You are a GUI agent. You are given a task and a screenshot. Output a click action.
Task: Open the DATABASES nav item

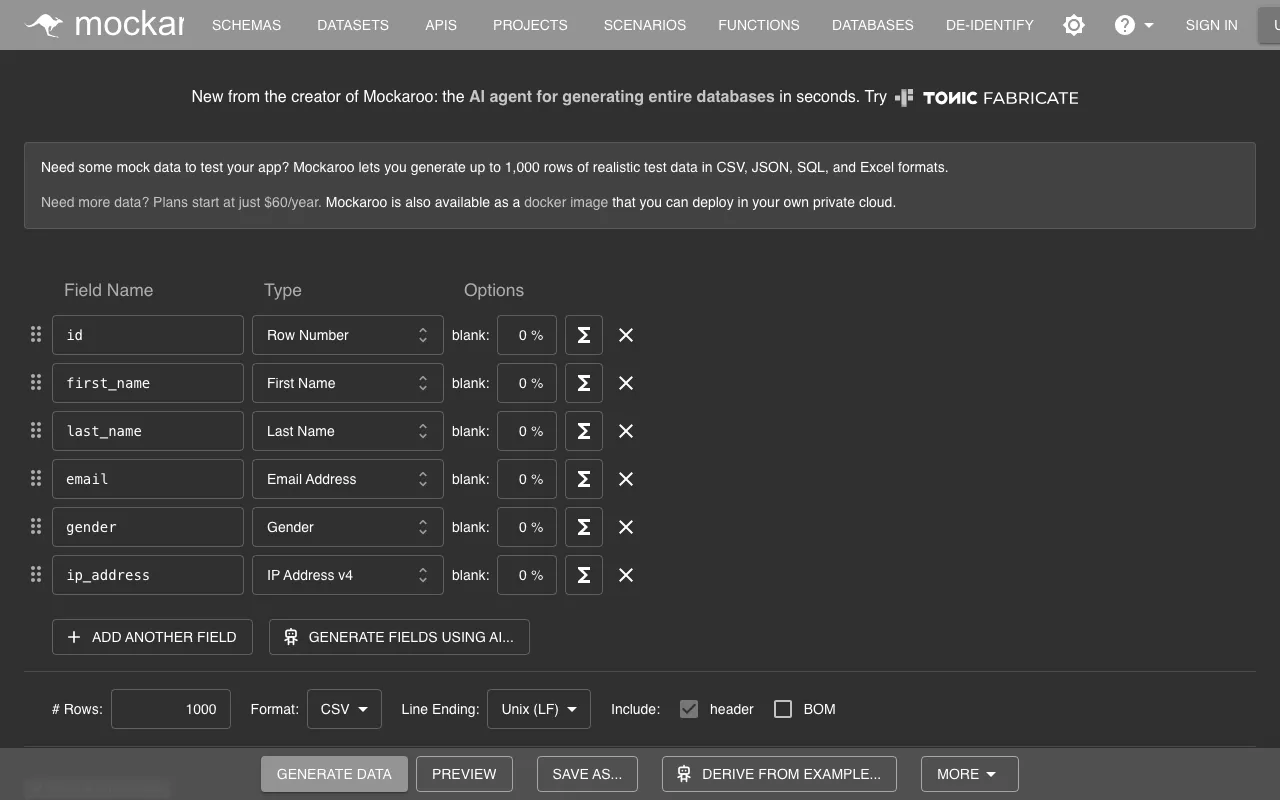click(873, 25)
